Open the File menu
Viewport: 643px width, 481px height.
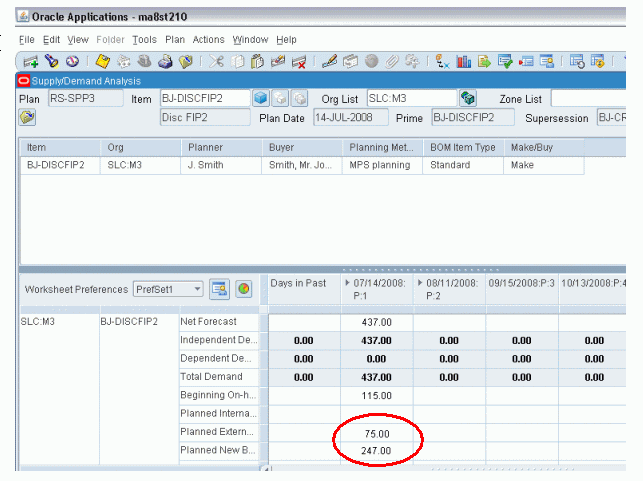pos(27,40)
